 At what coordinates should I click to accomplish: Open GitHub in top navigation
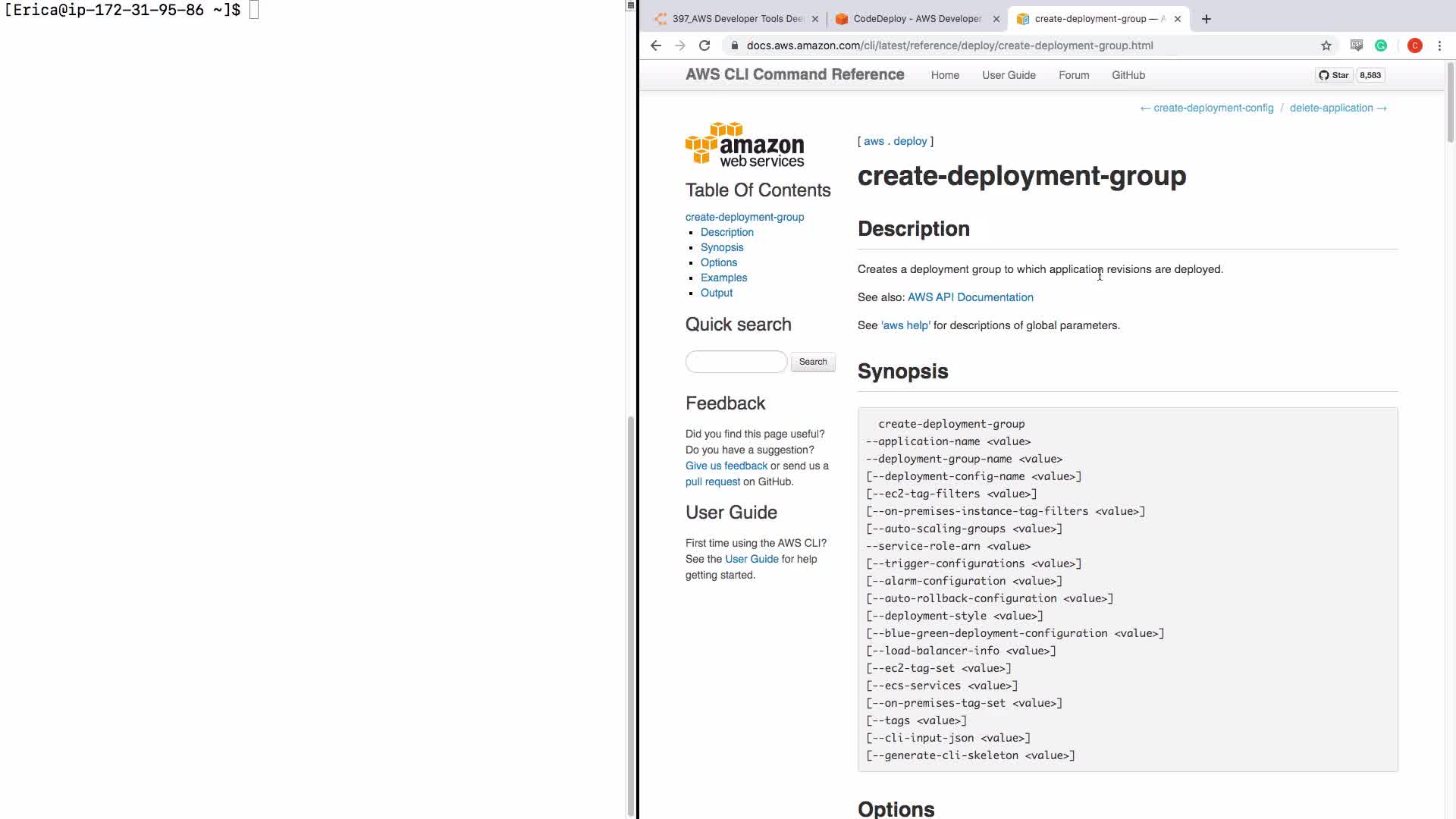(1128, 75)
